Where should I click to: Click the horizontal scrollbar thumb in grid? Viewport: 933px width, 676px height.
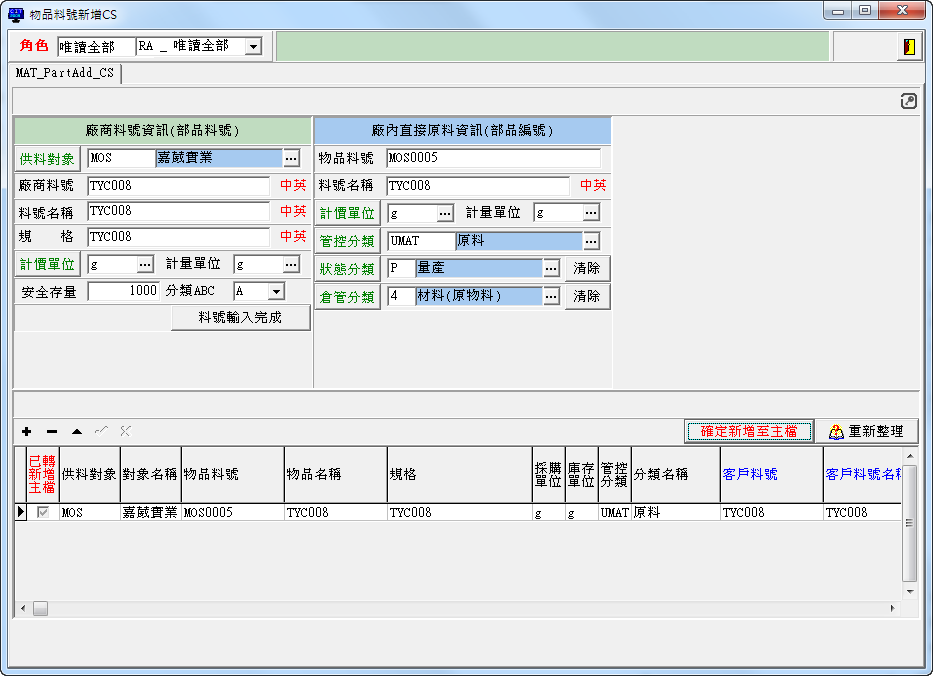[x=40, y=608]
